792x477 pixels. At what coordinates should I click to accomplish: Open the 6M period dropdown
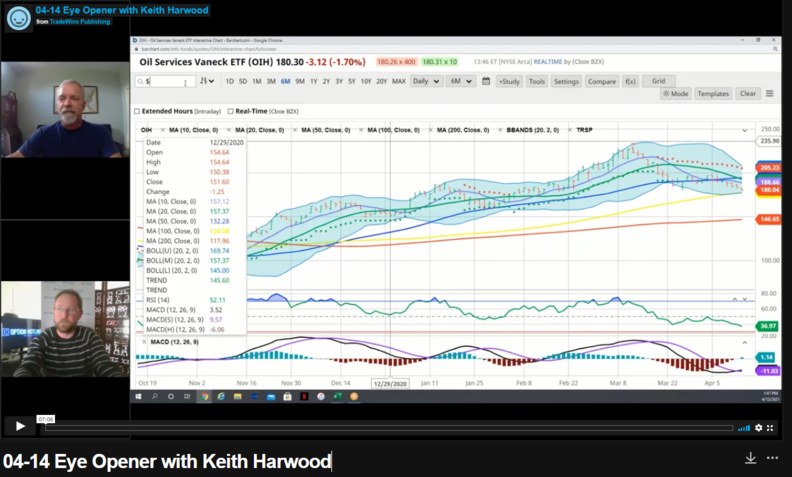coord(461,81)
